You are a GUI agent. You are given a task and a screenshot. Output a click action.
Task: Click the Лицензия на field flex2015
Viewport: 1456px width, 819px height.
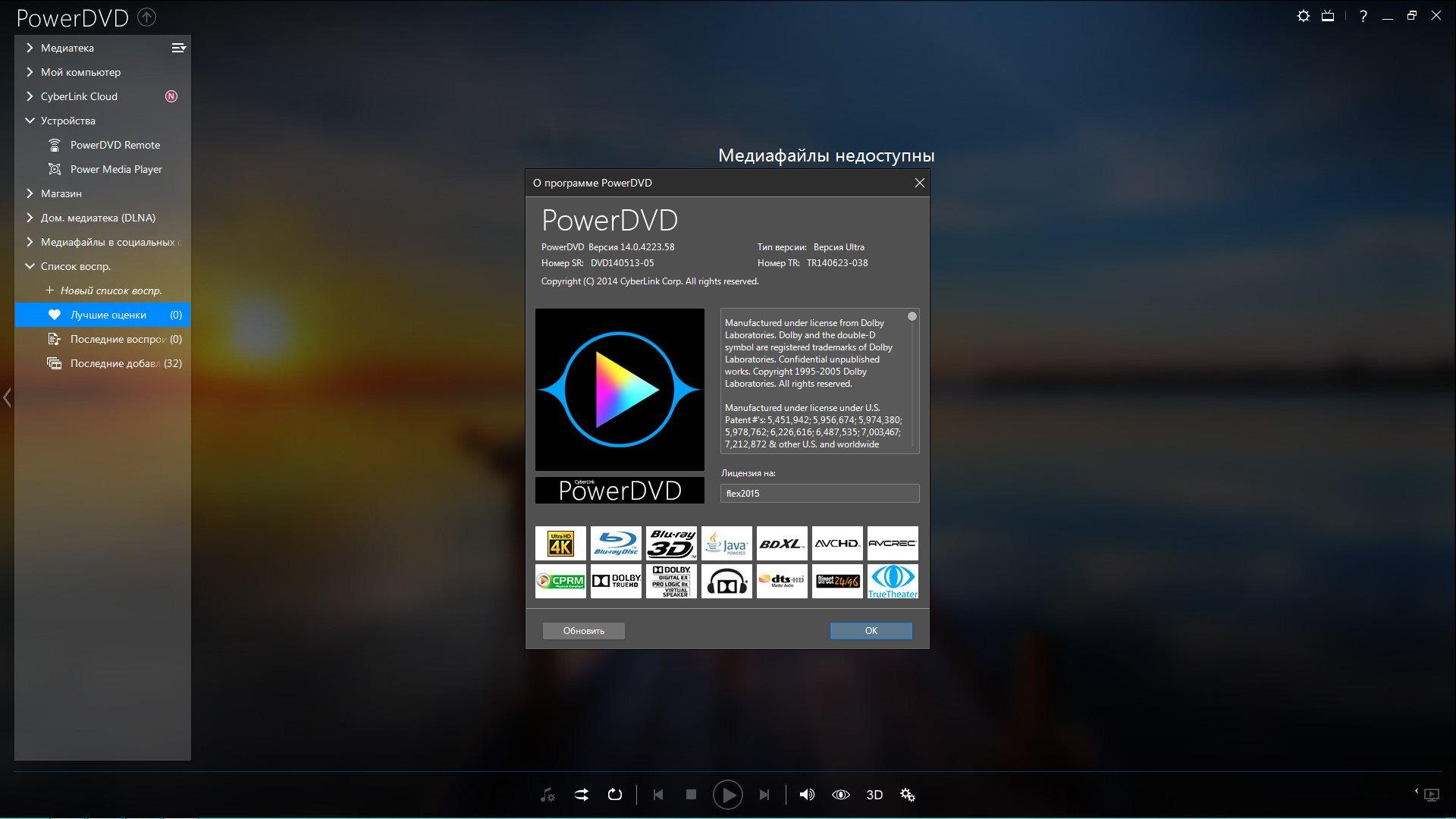pos(820,494)
